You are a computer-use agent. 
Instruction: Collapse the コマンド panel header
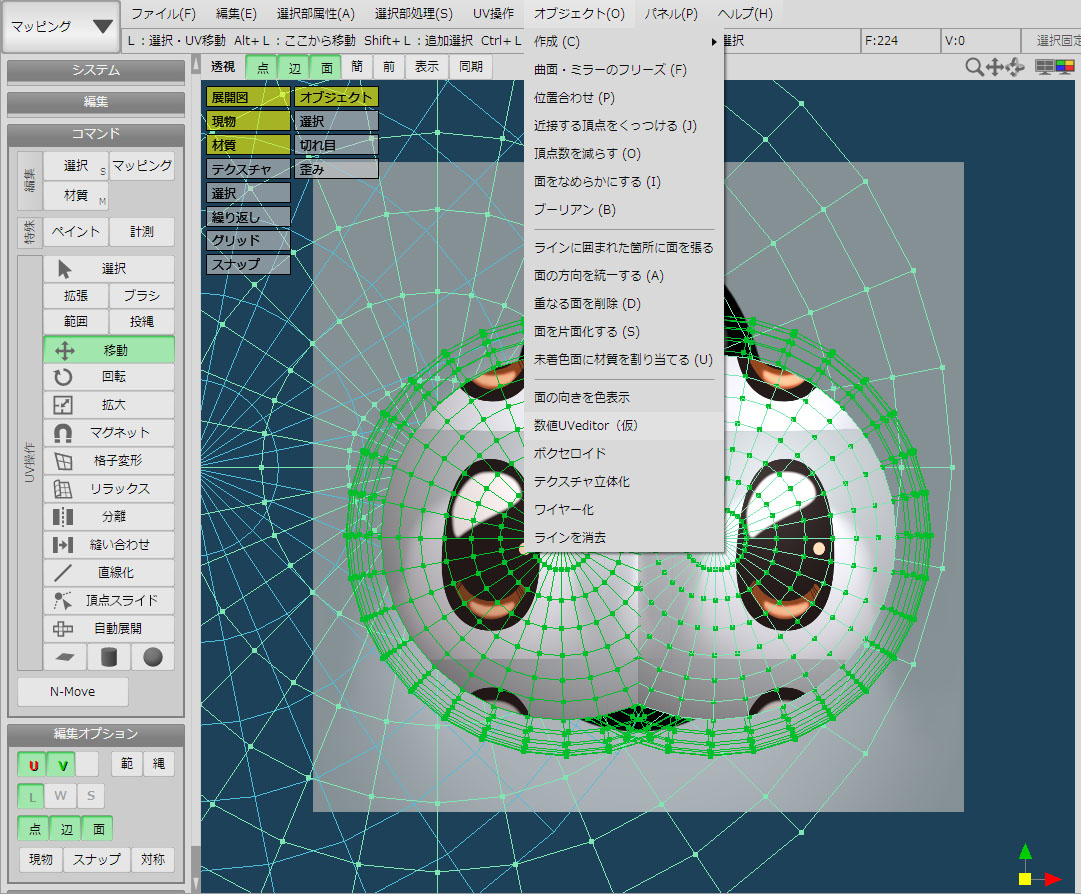[x=96, y=134]
